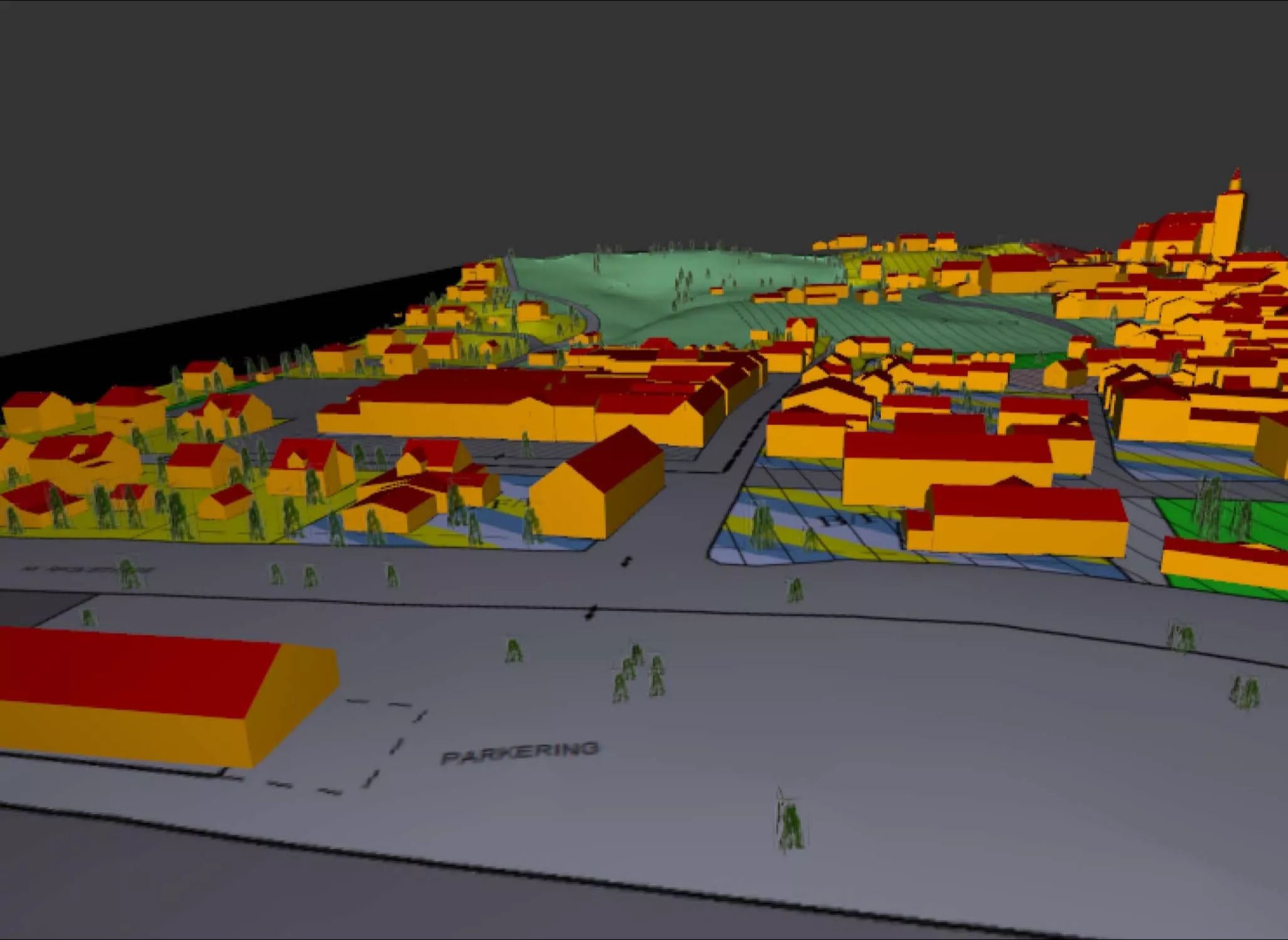Click the gabled house beside the road junction
1288x940 pixels.
595,488
